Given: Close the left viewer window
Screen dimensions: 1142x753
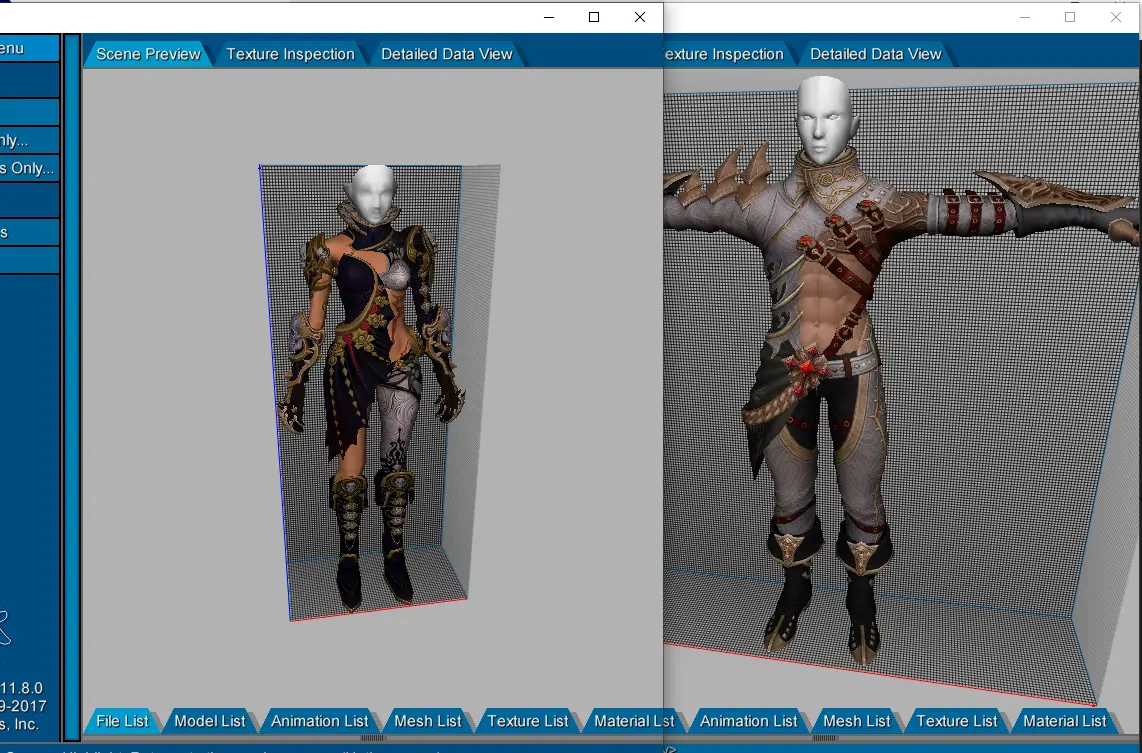Looking at the screenshot, I should point(640,17).
